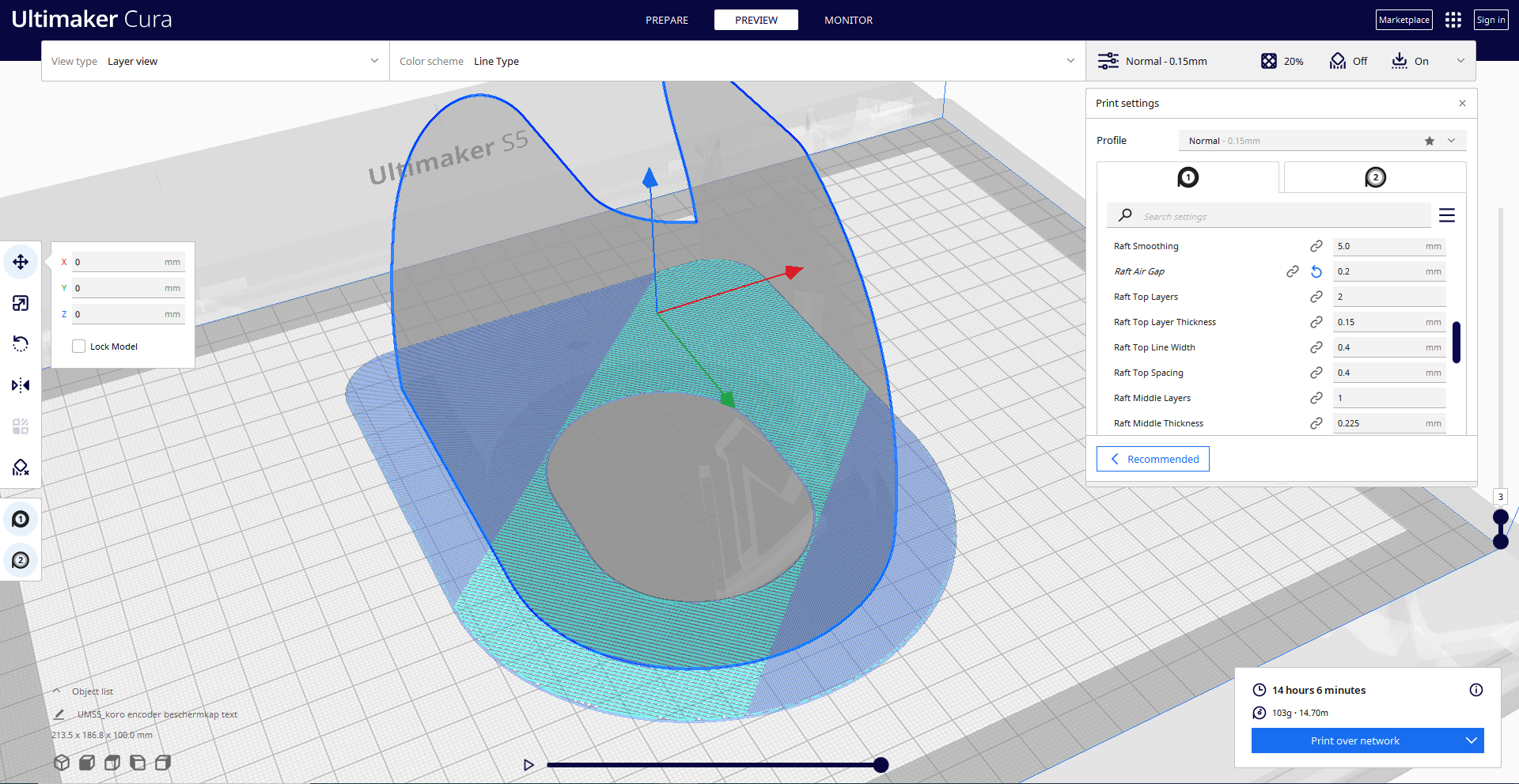The width and height of the screenshot is (1519, 784).
Task: Click the Search settings field
Action: tap(1268, 216)
